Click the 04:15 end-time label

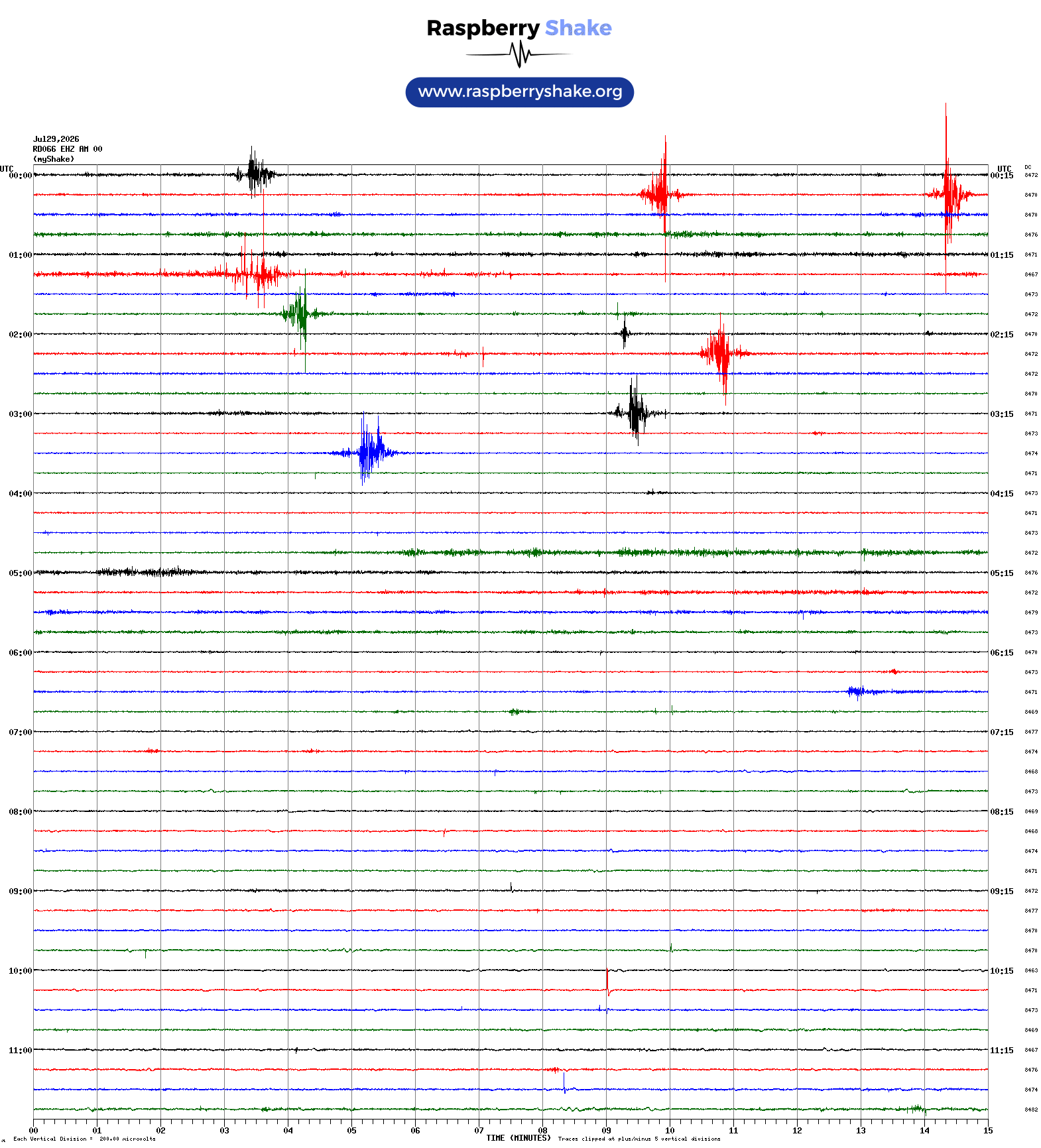tap(1002, 494)
